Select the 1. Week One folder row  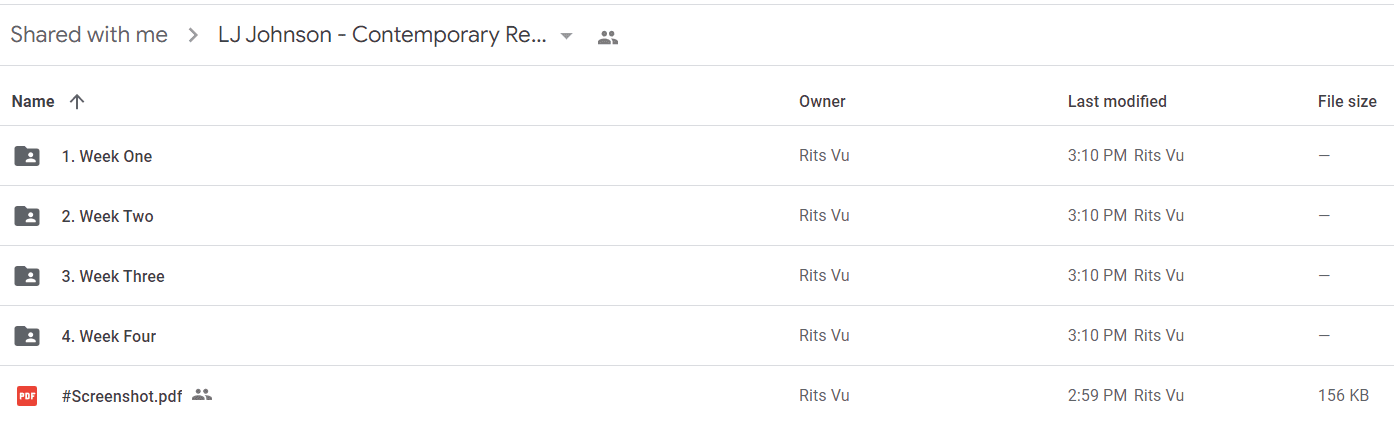697,156
